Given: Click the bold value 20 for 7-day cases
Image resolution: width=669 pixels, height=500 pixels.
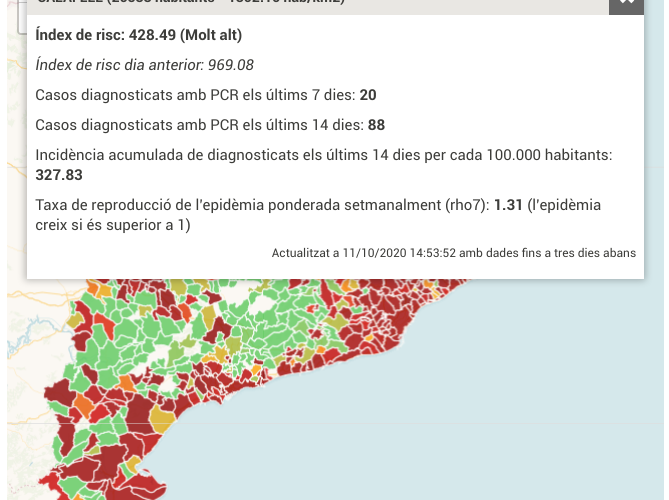Looking at the screenshot, I should pos(368,95).
